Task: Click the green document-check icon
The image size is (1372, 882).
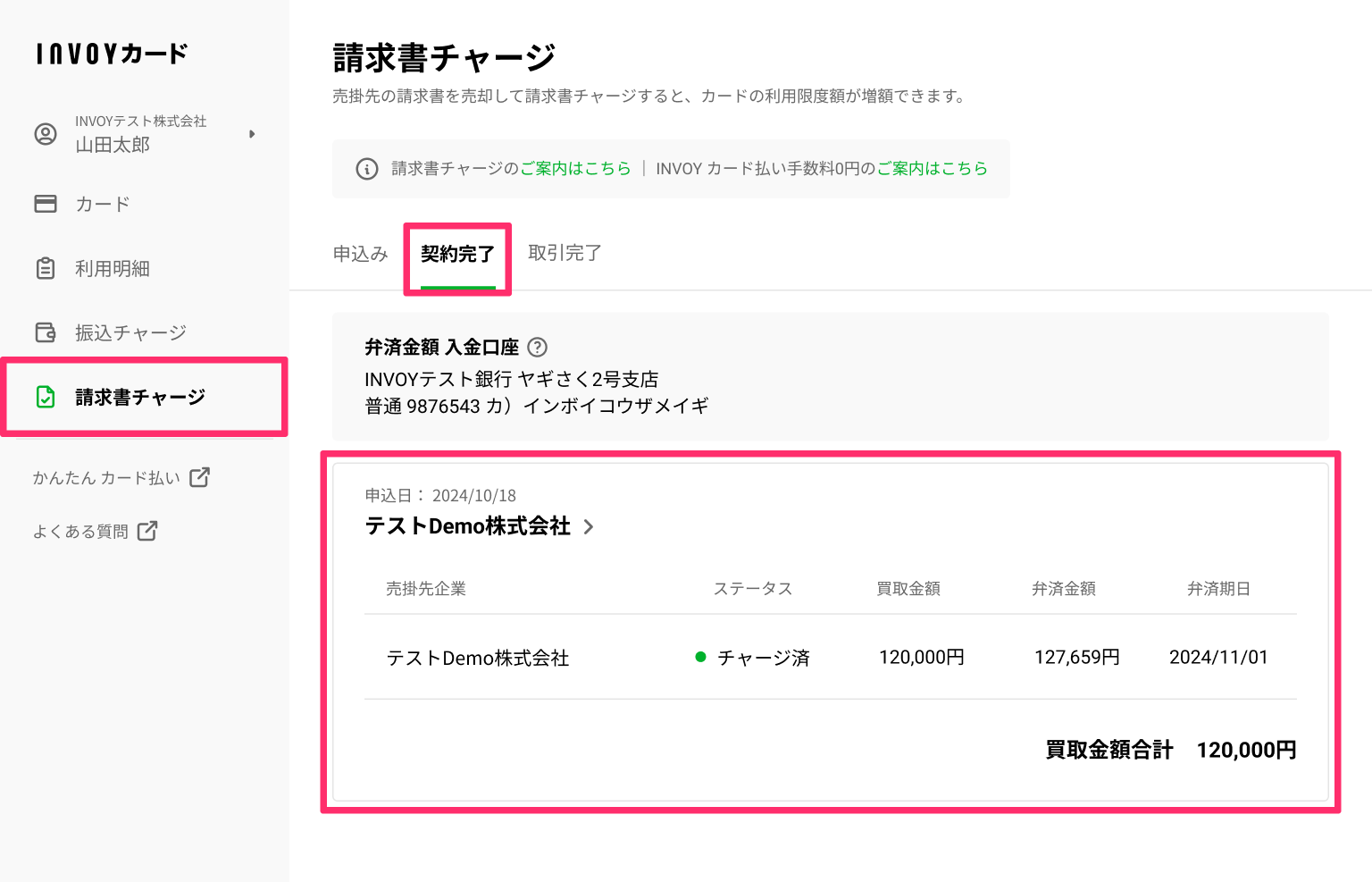Action: (x=46, y=397)
